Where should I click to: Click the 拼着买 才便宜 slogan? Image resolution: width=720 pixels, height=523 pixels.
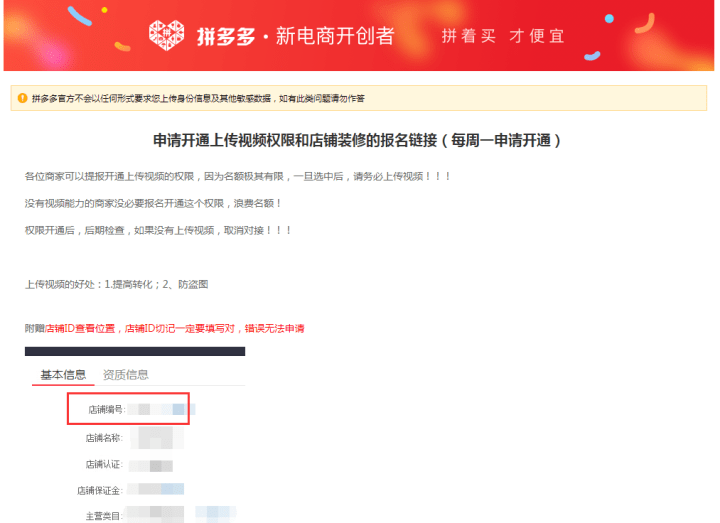[x=503, y=36]
